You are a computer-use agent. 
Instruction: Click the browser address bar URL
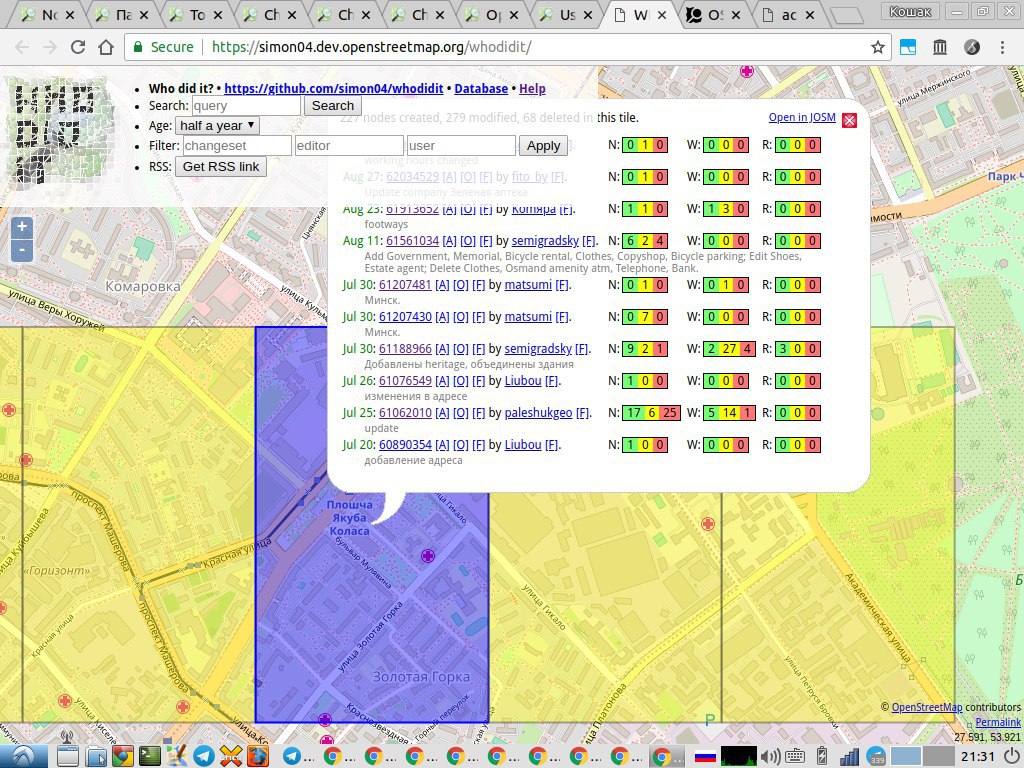372,47
